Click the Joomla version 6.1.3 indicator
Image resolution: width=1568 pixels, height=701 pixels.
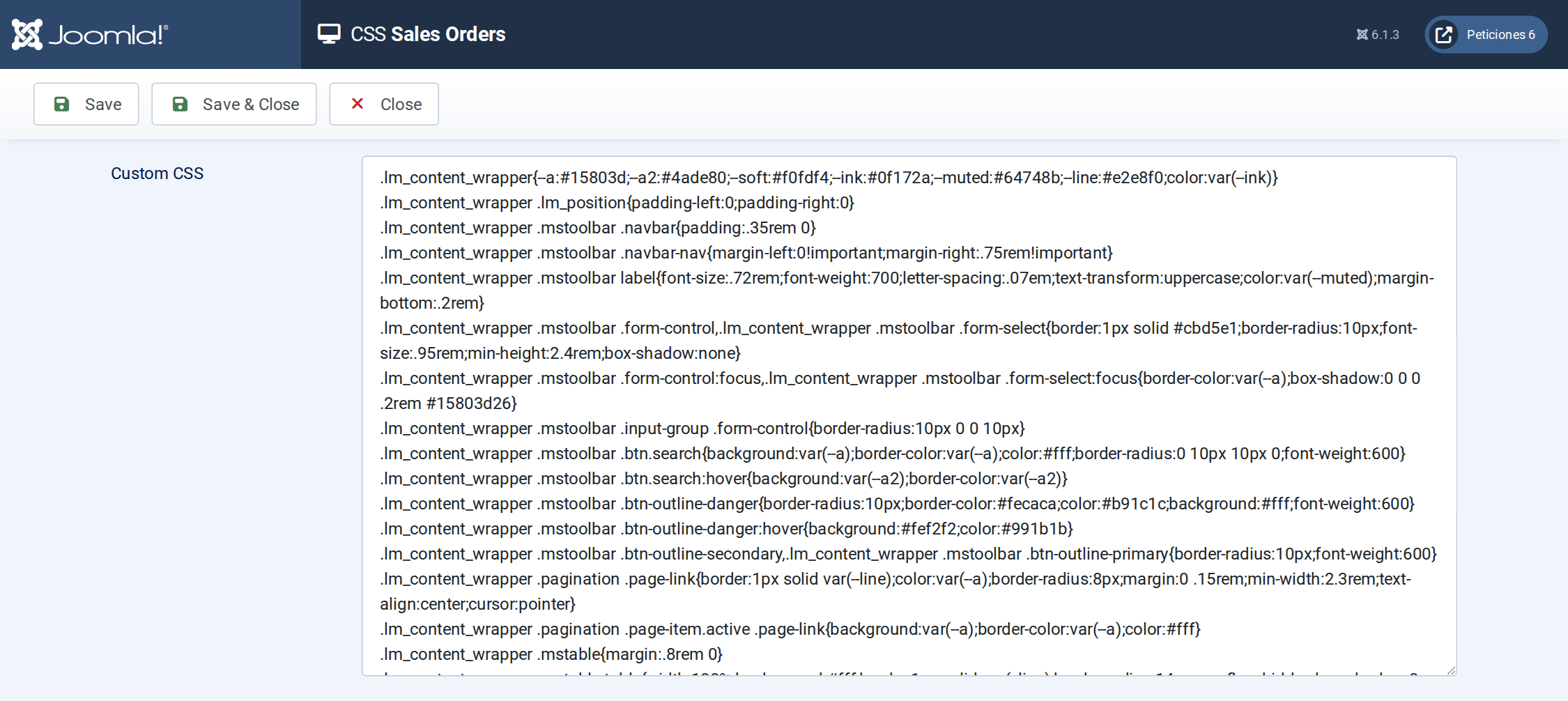click(1378, 35)
